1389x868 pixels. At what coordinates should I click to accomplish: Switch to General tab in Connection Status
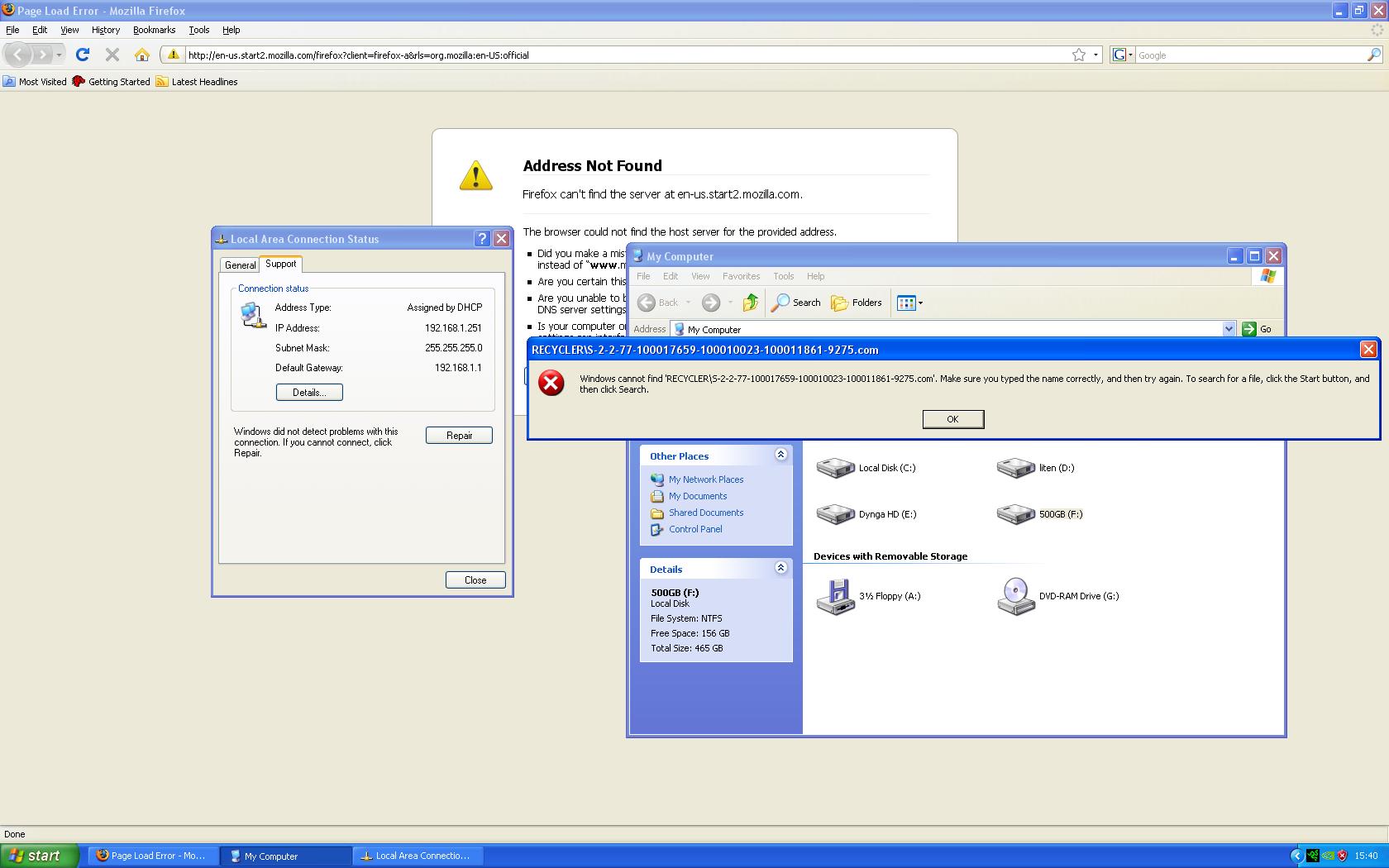[241, 265]
